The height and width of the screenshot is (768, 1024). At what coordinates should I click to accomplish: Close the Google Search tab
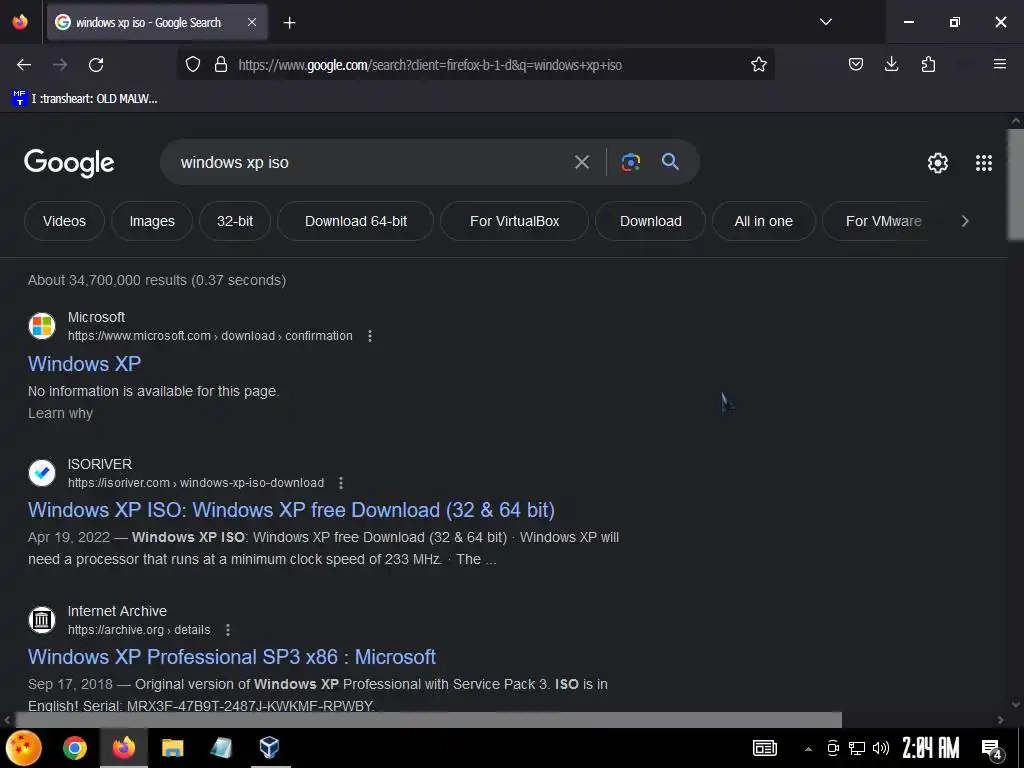pos(251,22)
